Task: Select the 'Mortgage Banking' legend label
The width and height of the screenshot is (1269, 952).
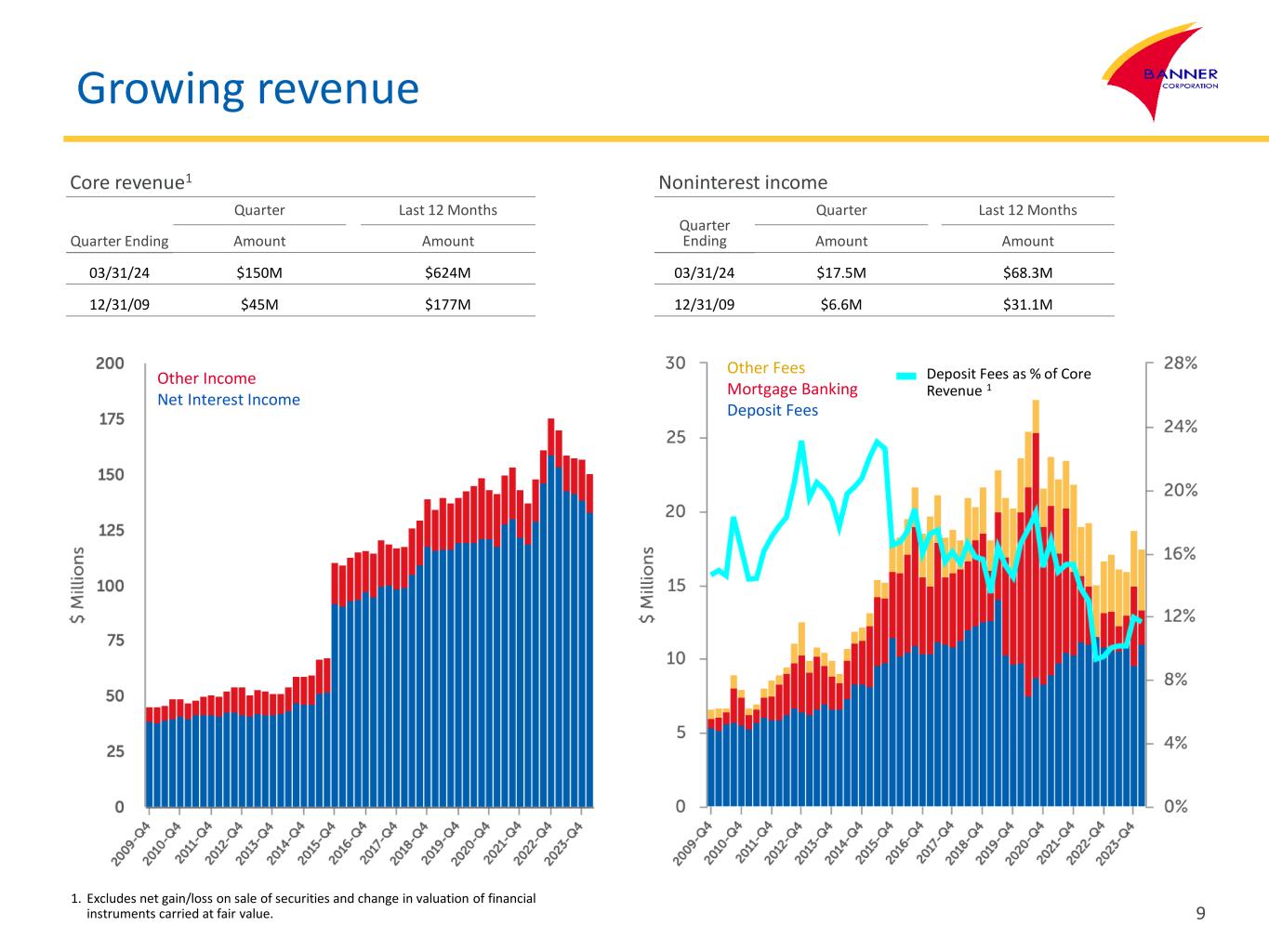Action: (791, 389)
